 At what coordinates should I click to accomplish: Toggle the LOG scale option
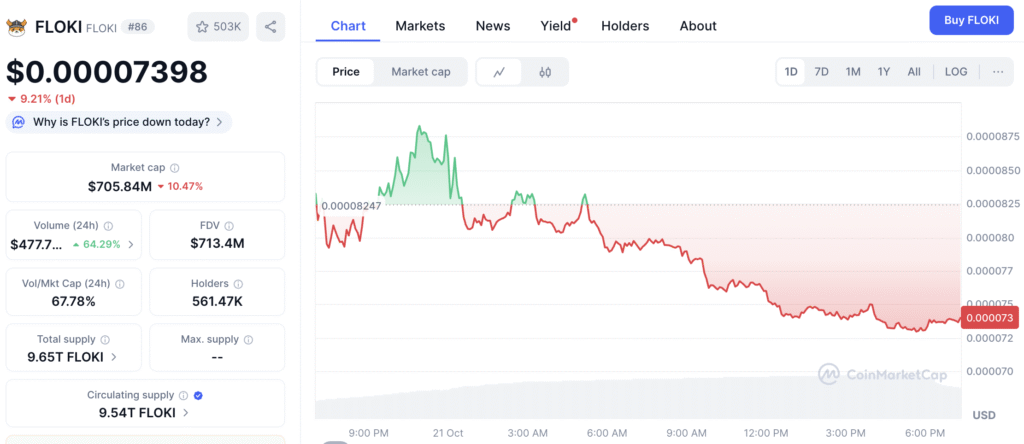coord(956,72)
